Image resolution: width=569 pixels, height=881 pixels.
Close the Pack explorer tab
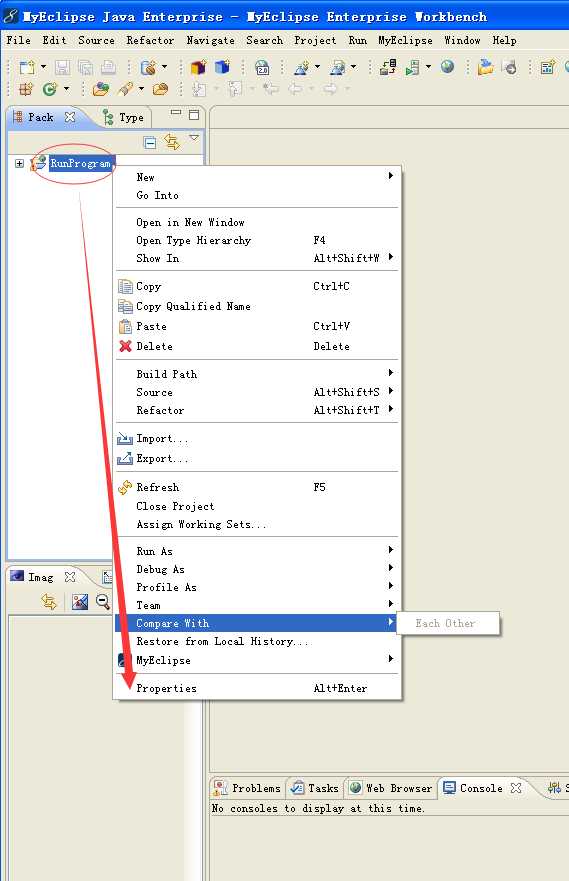(70, 117)
